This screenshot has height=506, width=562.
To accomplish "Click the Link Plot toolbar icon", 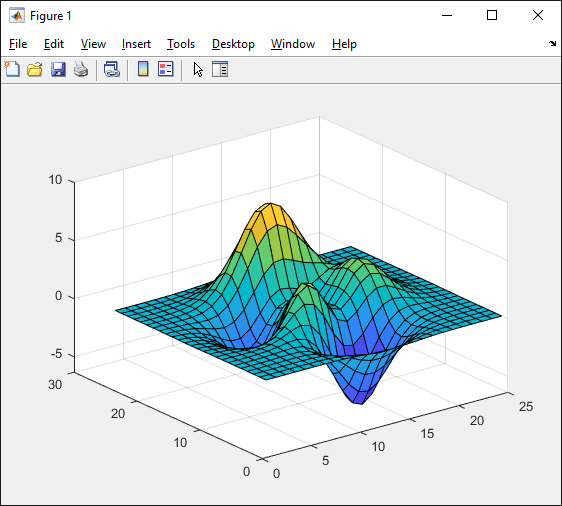I will [112, 69].
